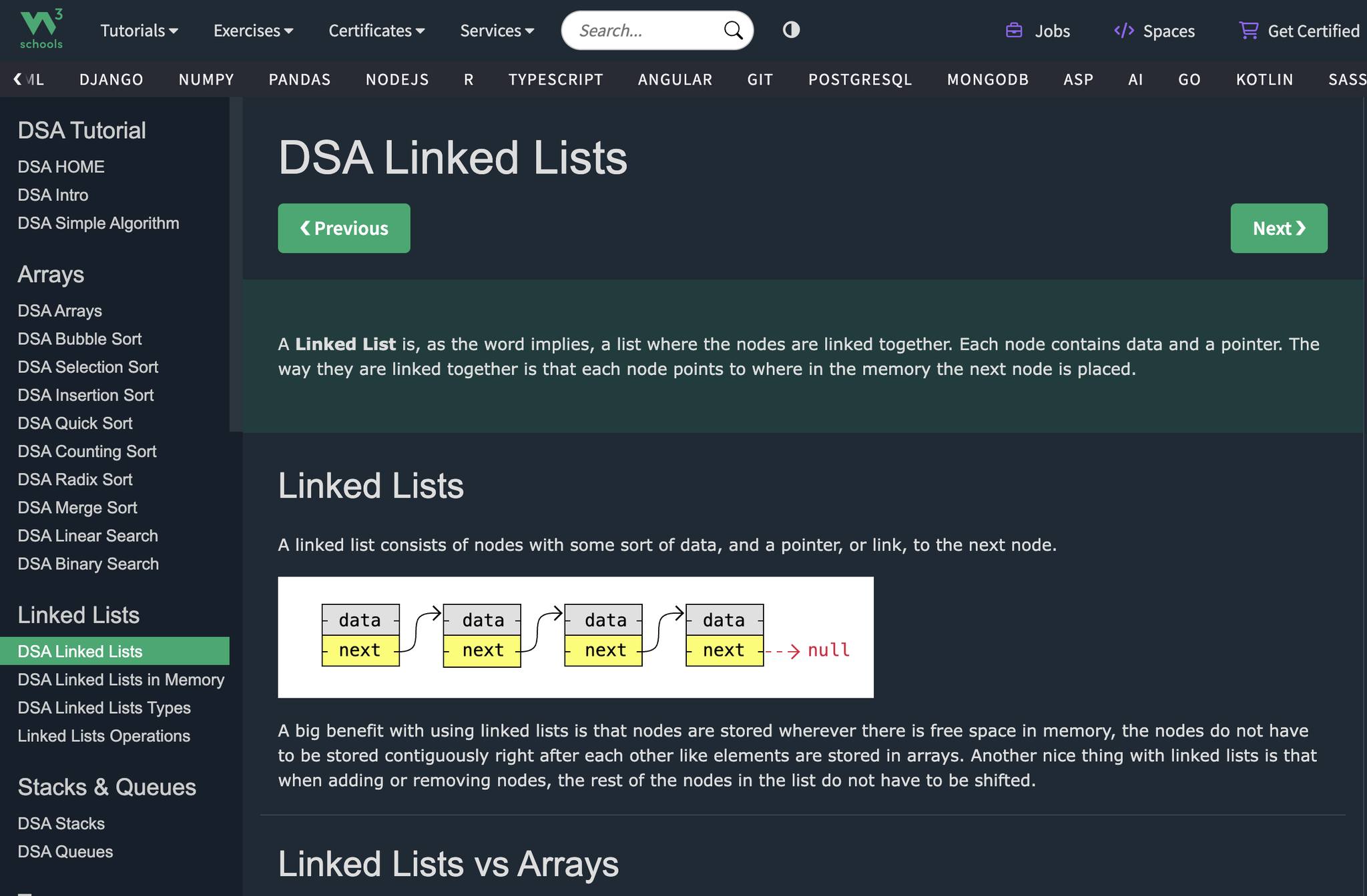The image size is (1367, 896).
Task: Open DSA Bubble Sort page
Action: pyautogui.click(x=79, y=339)
